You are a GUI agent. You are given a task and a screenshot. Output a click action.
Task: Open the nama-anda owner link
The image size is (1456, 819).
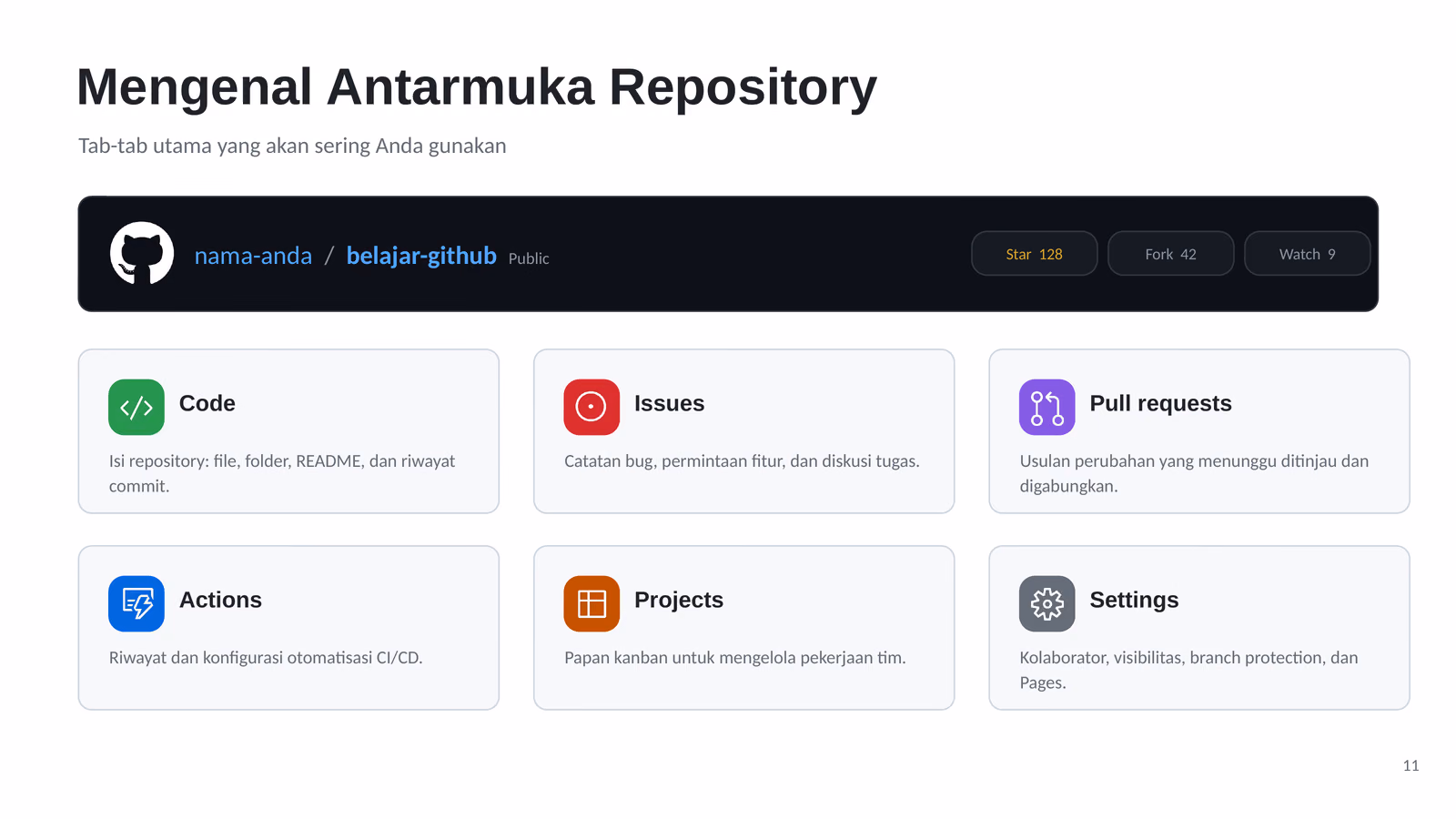(253, 256)
